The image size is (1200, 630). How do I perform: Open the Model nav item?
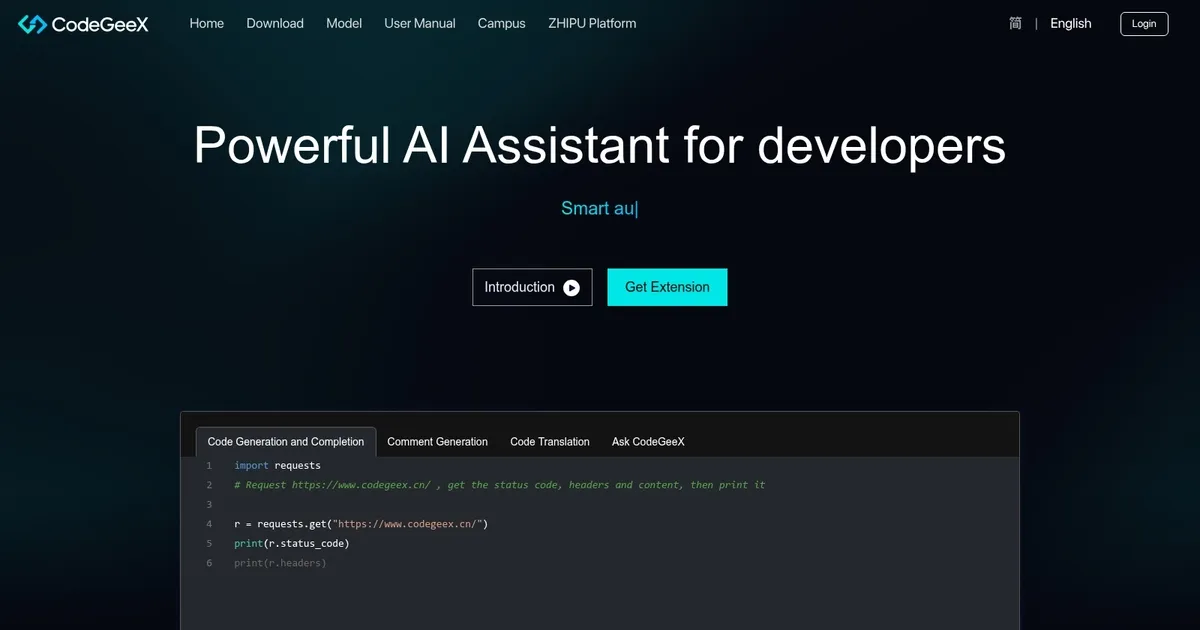click(x=344, y=23)
